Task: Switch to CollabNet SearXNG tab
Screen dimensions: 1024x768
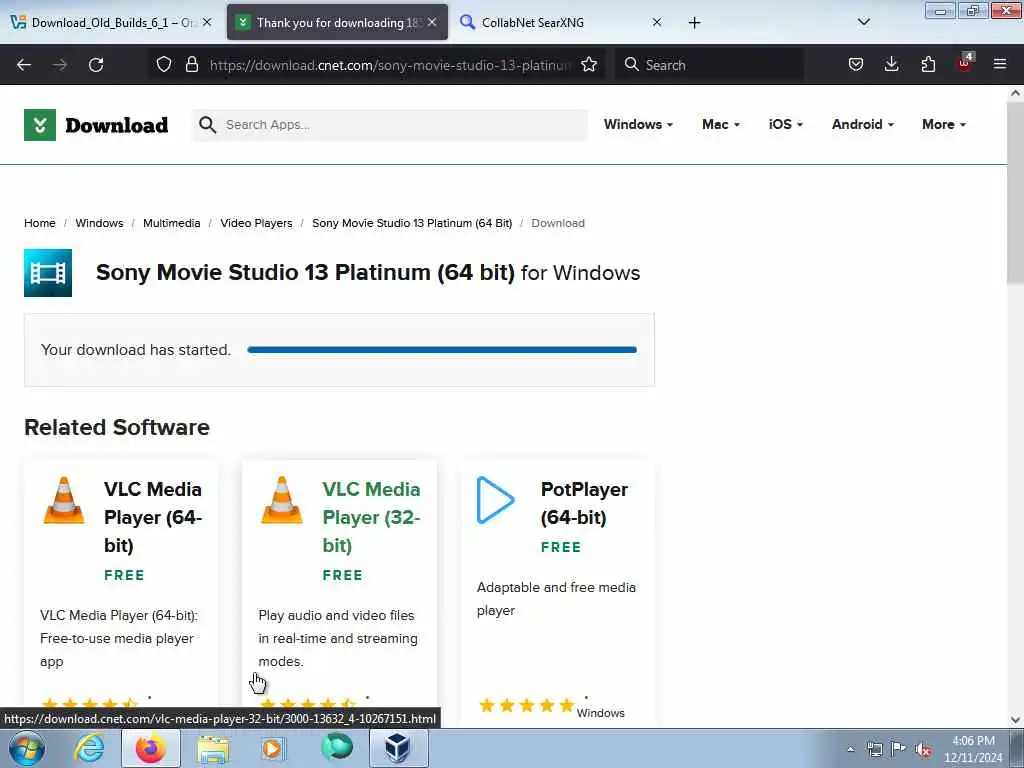Action: click(x=560, y=22)
